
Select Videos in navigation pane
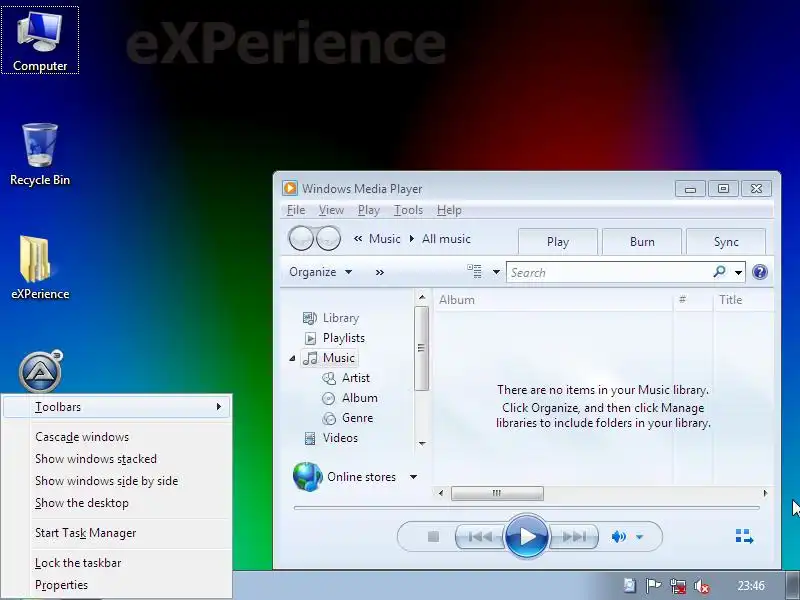[x=331, y=438]
